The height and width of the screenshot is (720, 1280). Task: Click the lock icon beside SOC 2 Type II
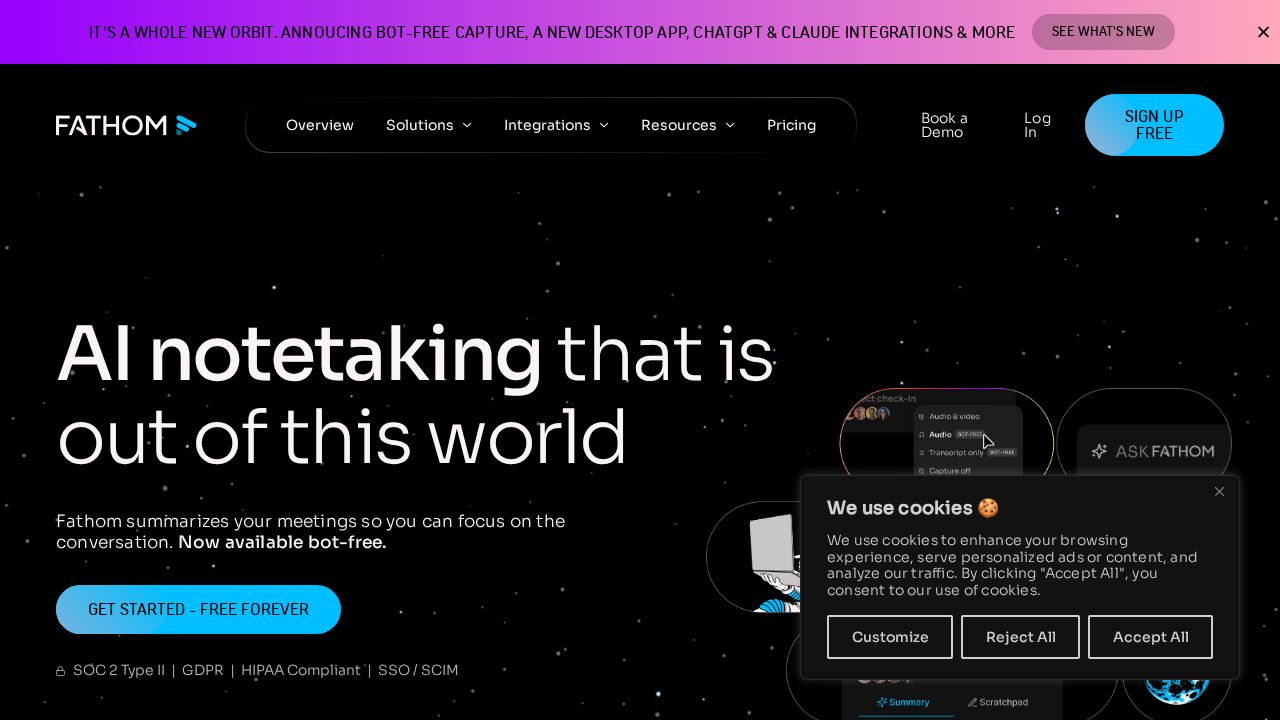(60, 671)
